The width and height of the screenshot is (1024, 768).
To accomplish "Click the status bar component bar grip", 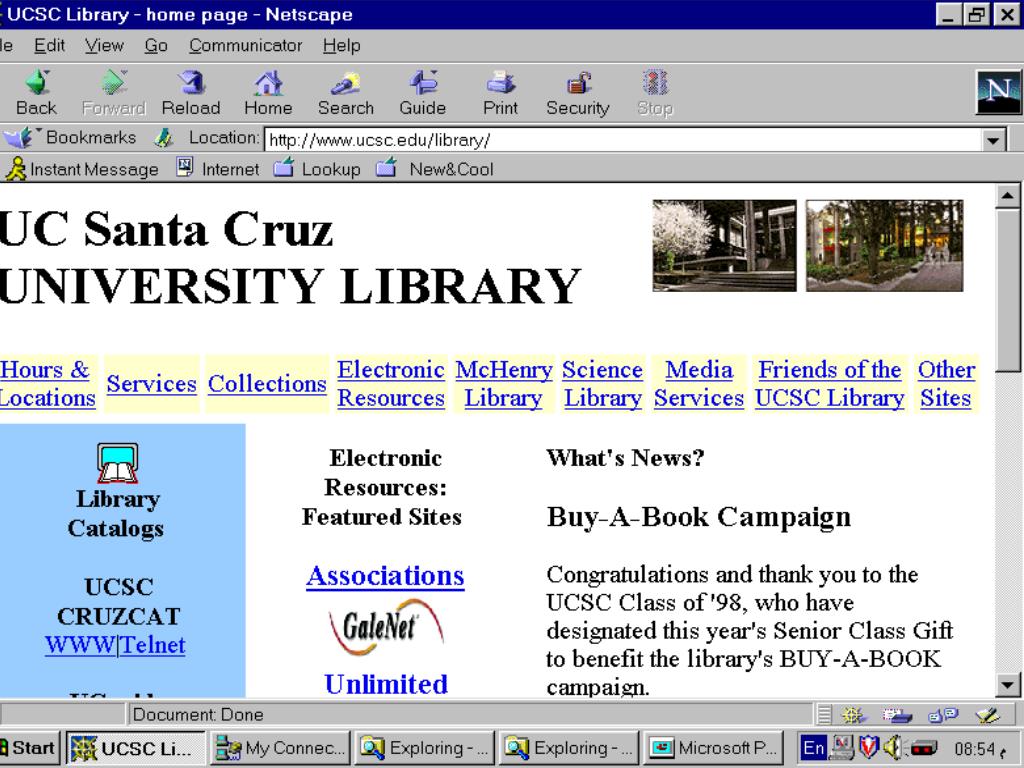I will click(x=825, y=715).
